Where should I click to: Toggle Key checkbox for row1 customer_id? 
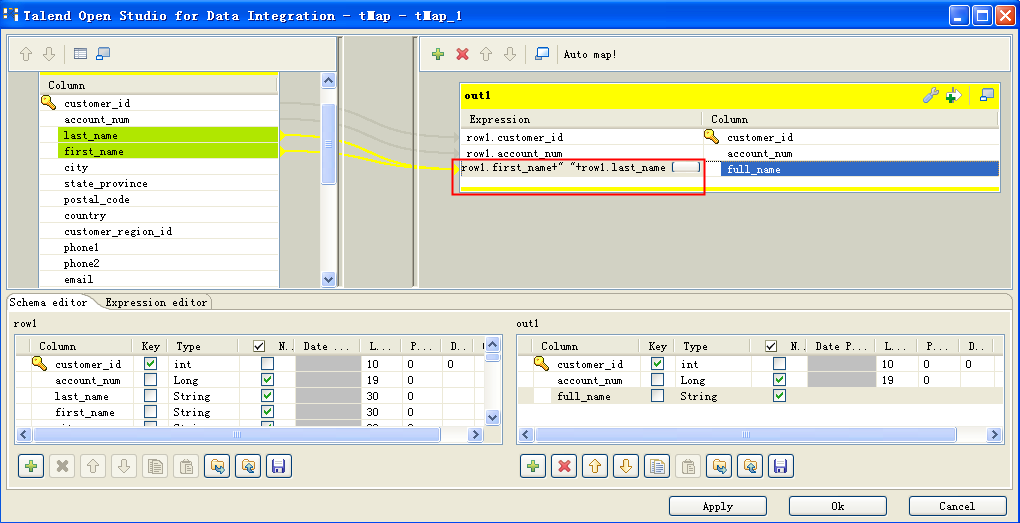point(150,364)
